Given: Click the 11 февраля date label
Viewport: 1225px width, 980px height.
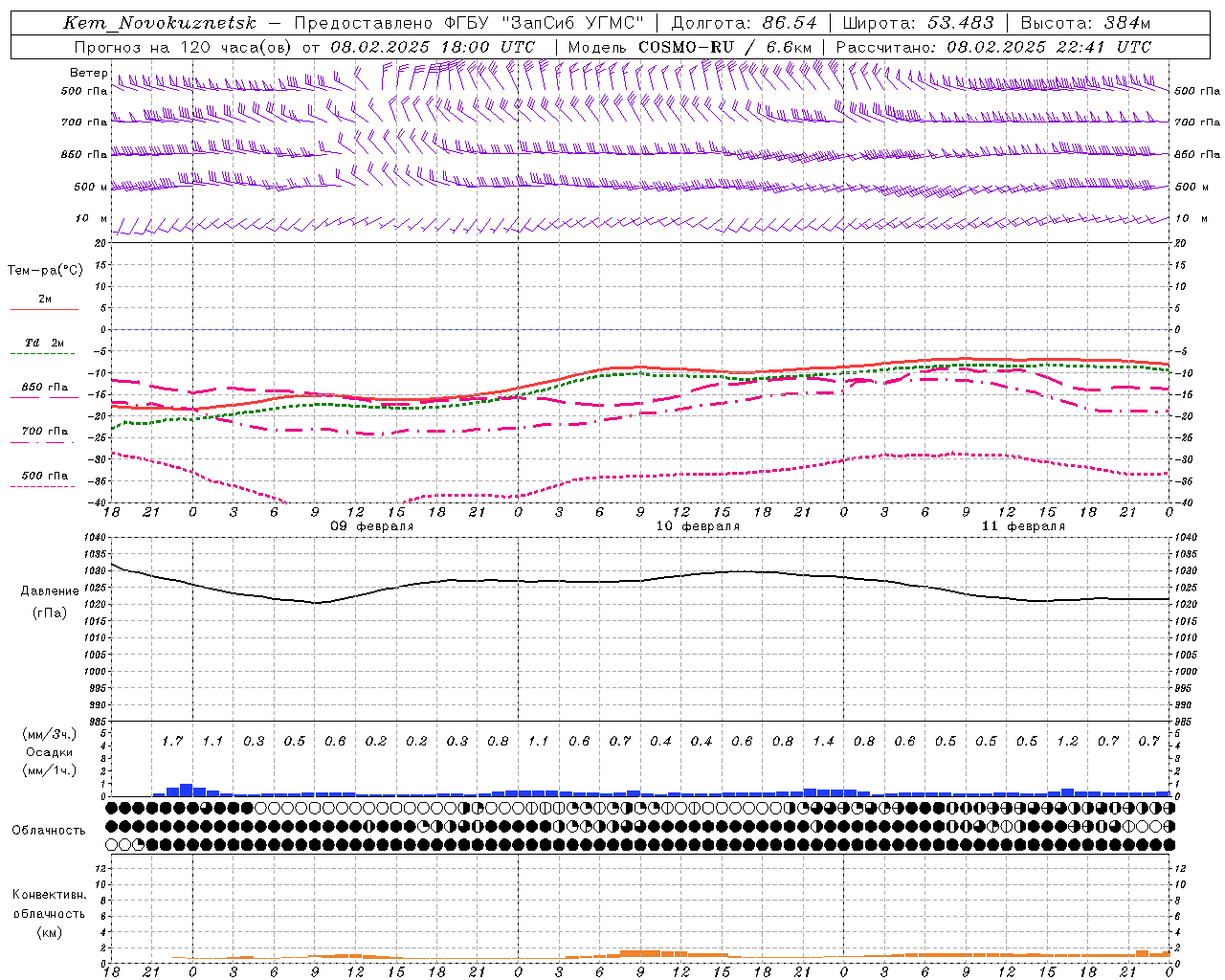Looking at the screenshot, I should 1023,526.
